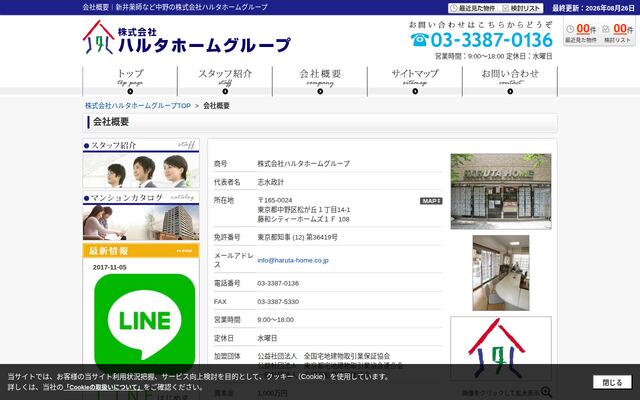This screenshot has height=400, width=640.
Task: Select the FAX number 03-3387-5330
Action: point(278,302)
